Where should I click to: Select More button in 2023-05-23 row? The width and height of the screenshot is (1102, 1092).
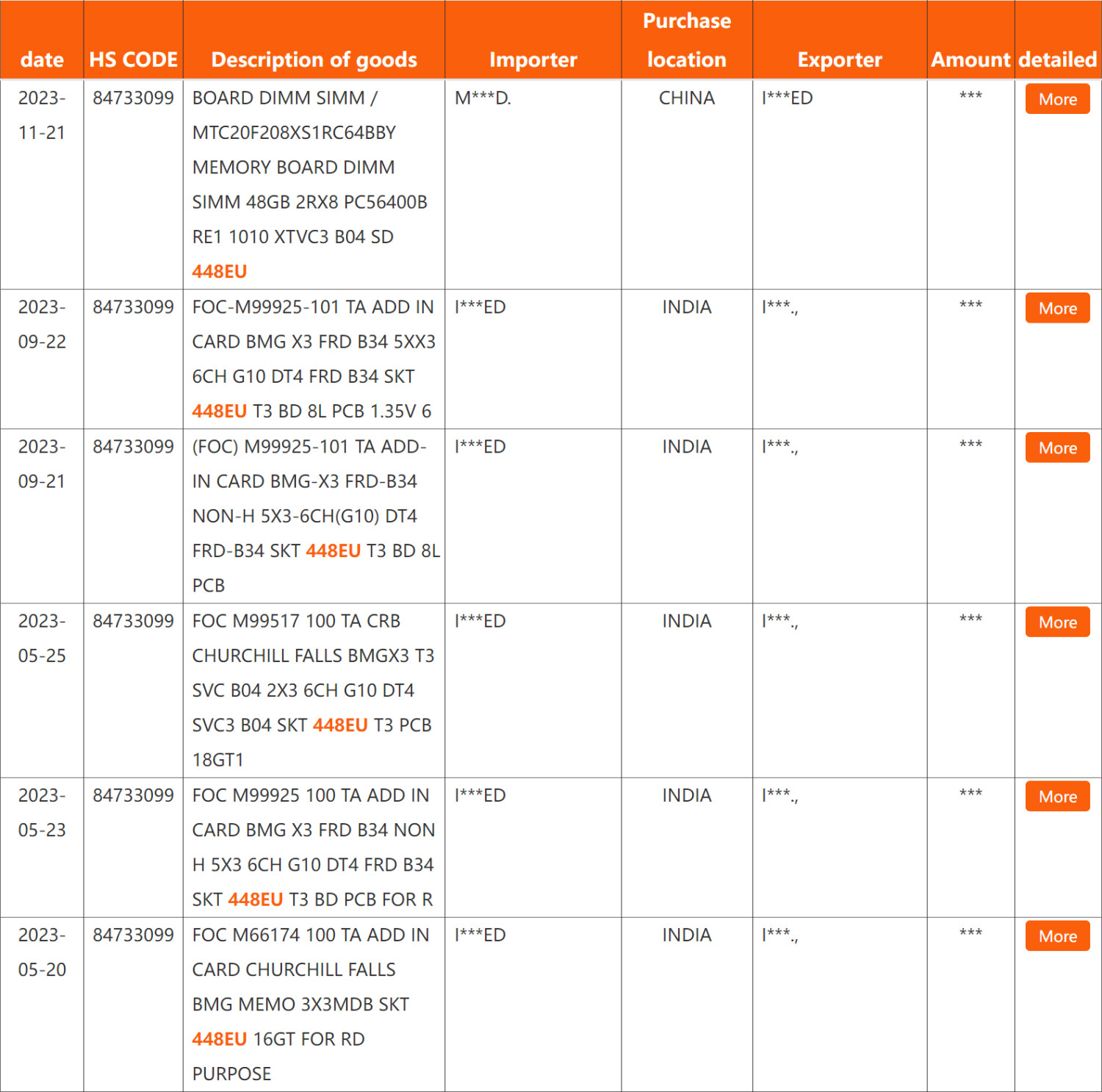(x=1057, y=797)
